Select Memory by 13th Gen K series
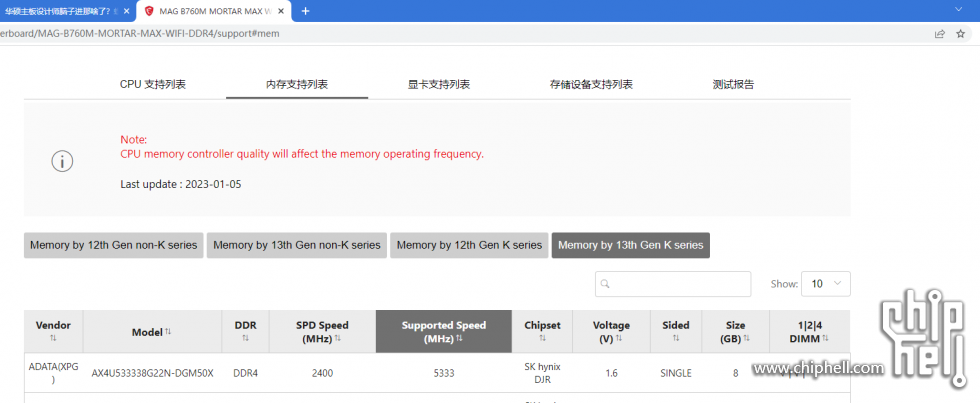Image resolution: width=980 pixels, height=403 pixels. pos(631,246)
